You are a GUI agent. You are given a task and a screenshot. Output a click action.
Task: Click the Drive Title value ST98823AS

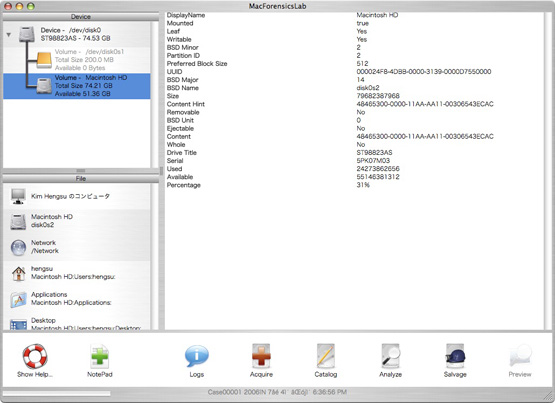point(374,152)
